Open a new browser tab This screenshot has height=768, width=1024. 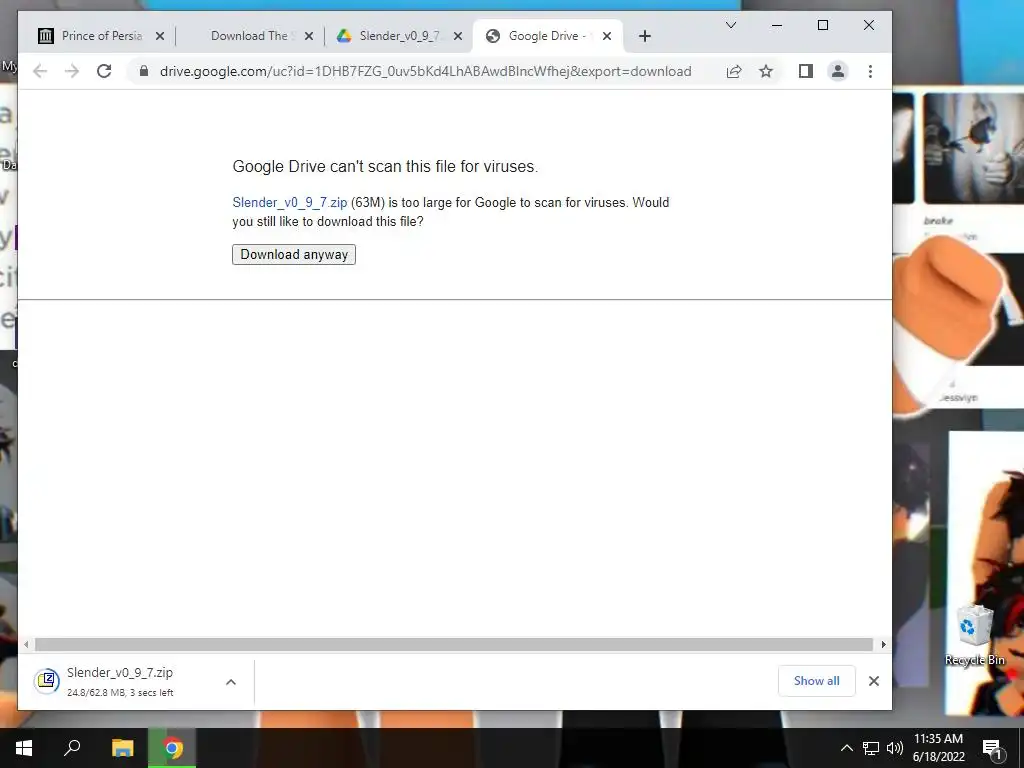[645, 37]
